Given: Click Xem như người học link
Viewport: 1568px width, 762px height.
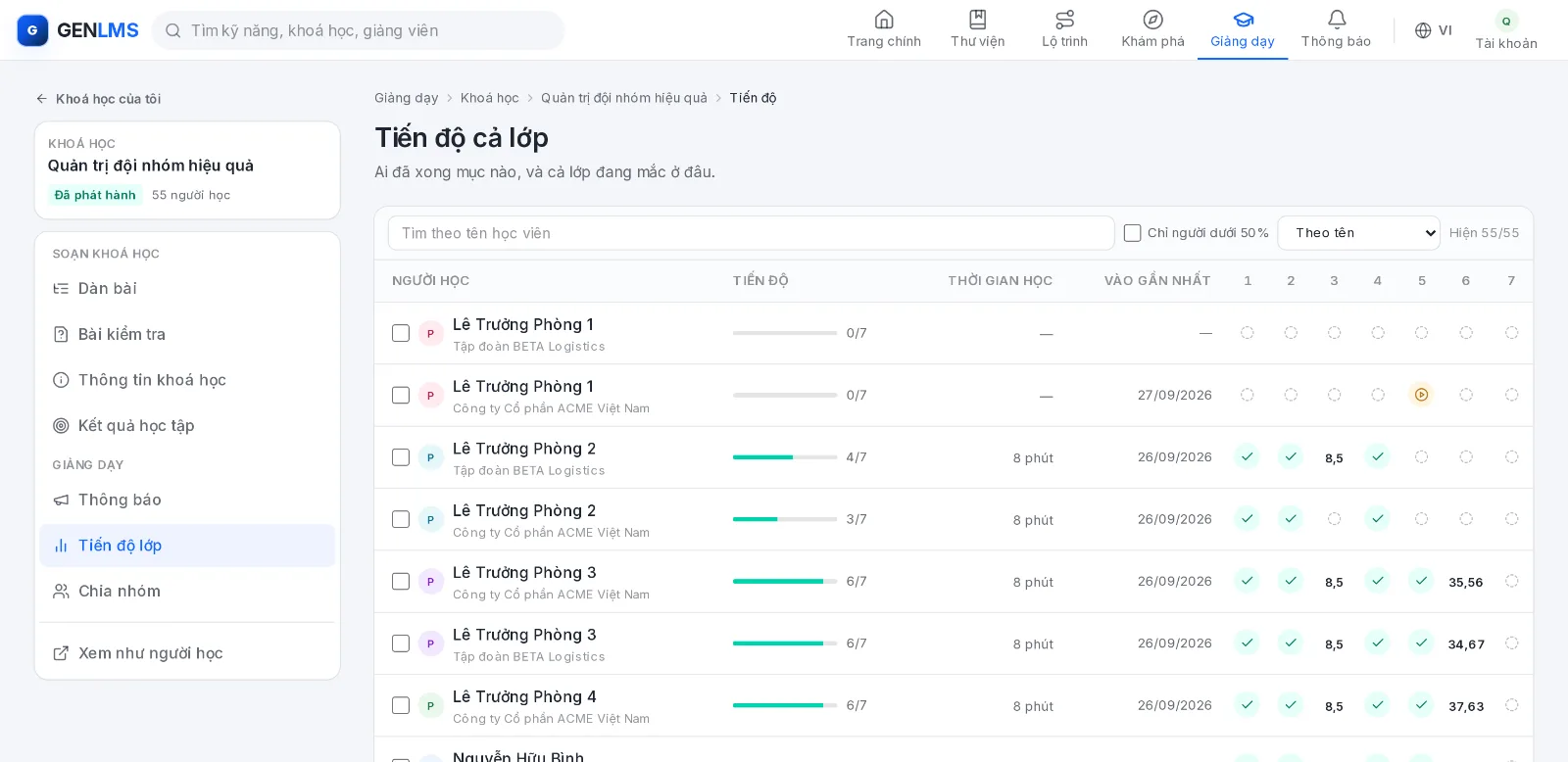Looking at the screenshot, I should click(x=187, y=653).
